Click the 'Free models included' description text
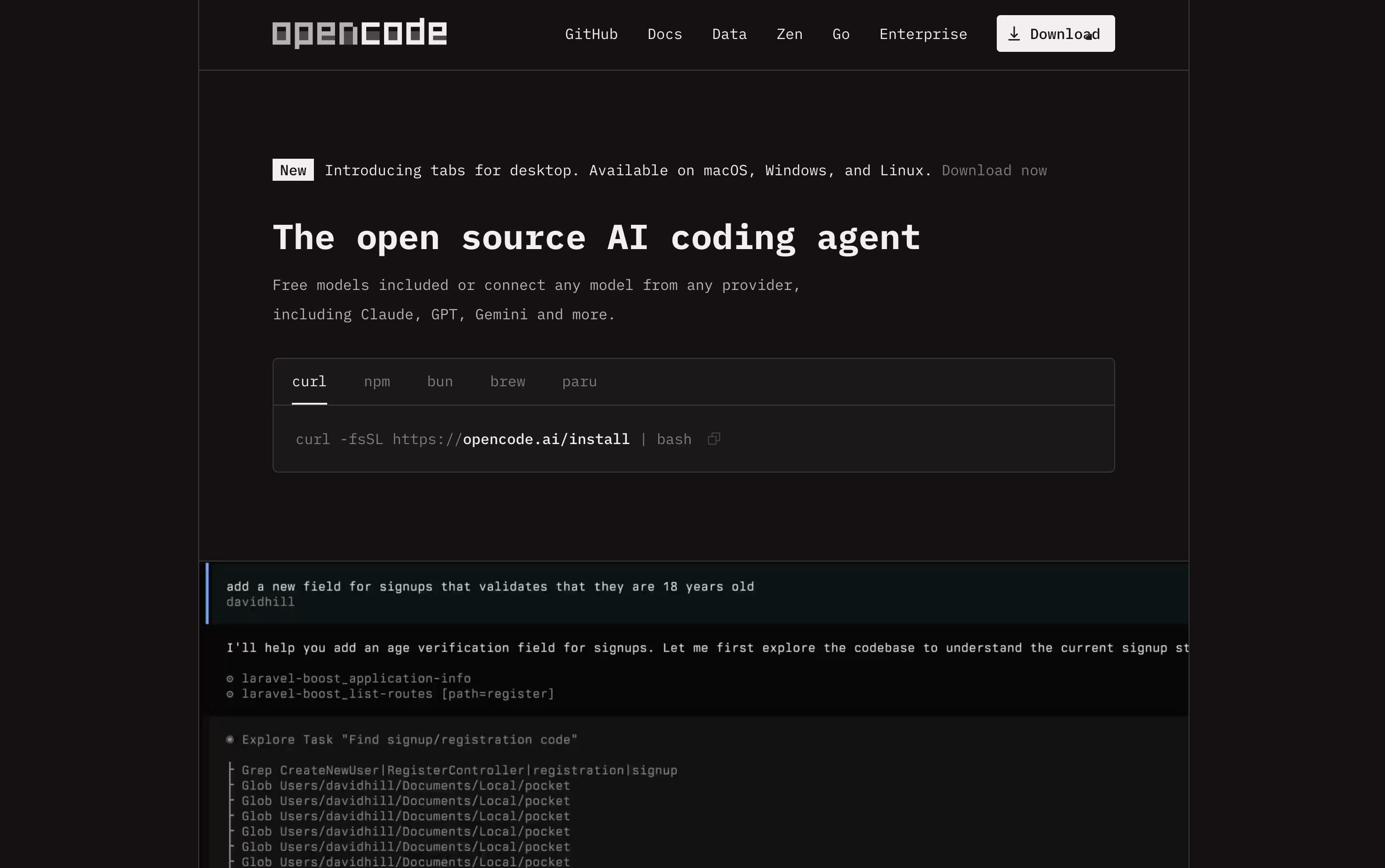The width and height of the screenshot is (1385, 868). [536, 300]
